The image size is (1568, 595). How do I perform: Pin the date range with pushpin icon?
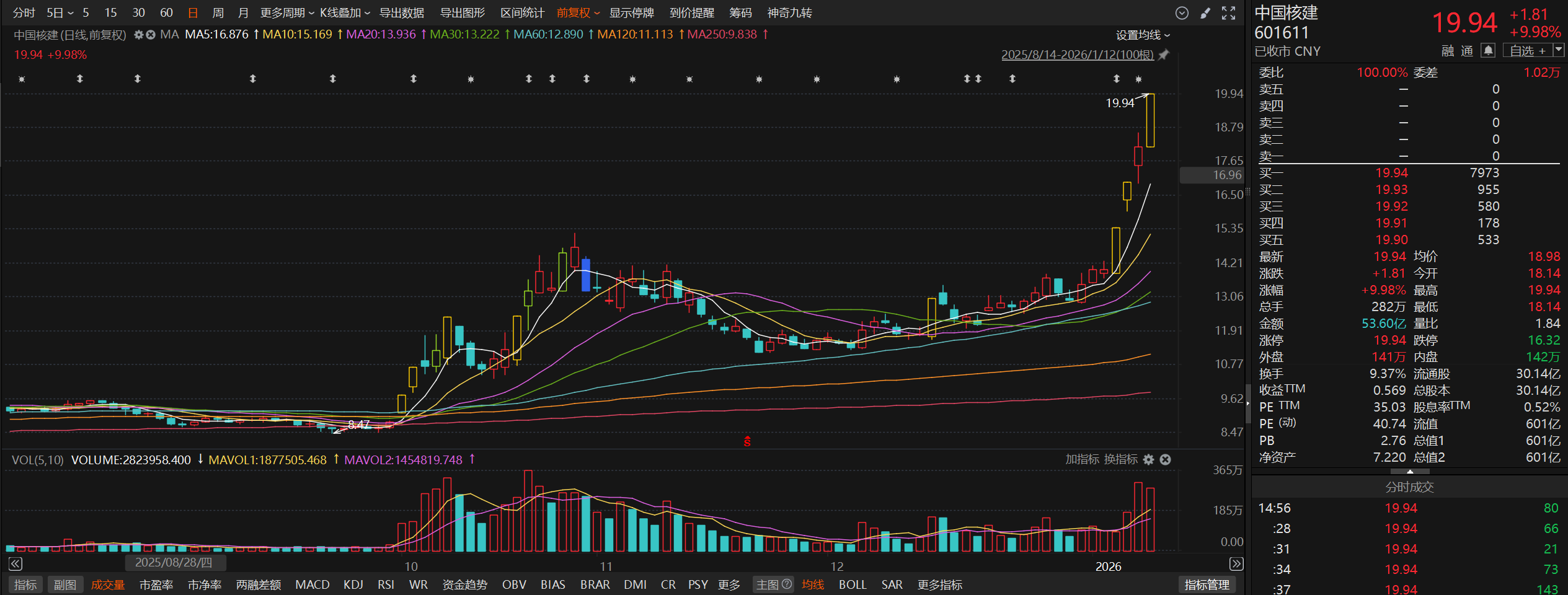click(x=1164, y=55)
